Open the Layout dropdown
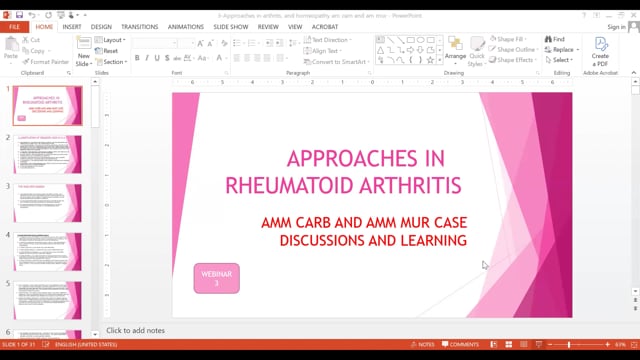This screenshot has height=360, width=640. pyautogui.click(x=110, y=40)
